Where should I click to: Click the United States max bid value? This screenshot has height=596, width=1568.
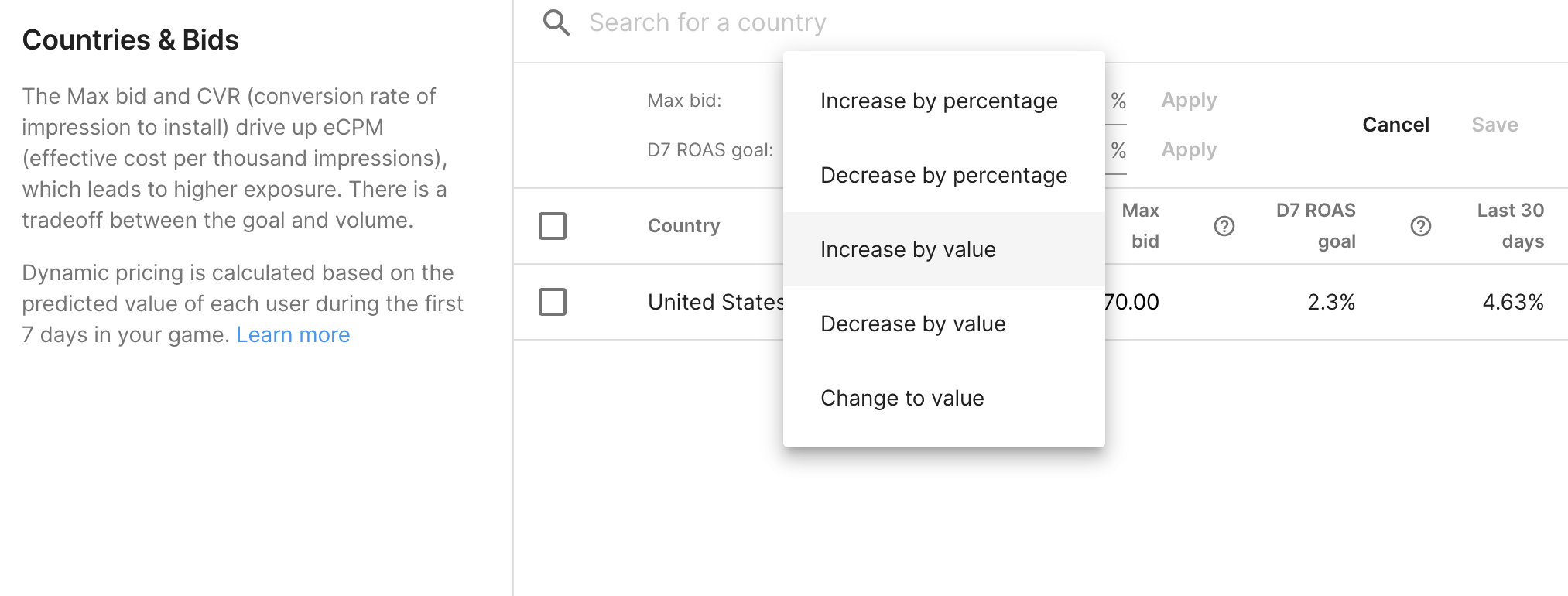point(1132,302)
